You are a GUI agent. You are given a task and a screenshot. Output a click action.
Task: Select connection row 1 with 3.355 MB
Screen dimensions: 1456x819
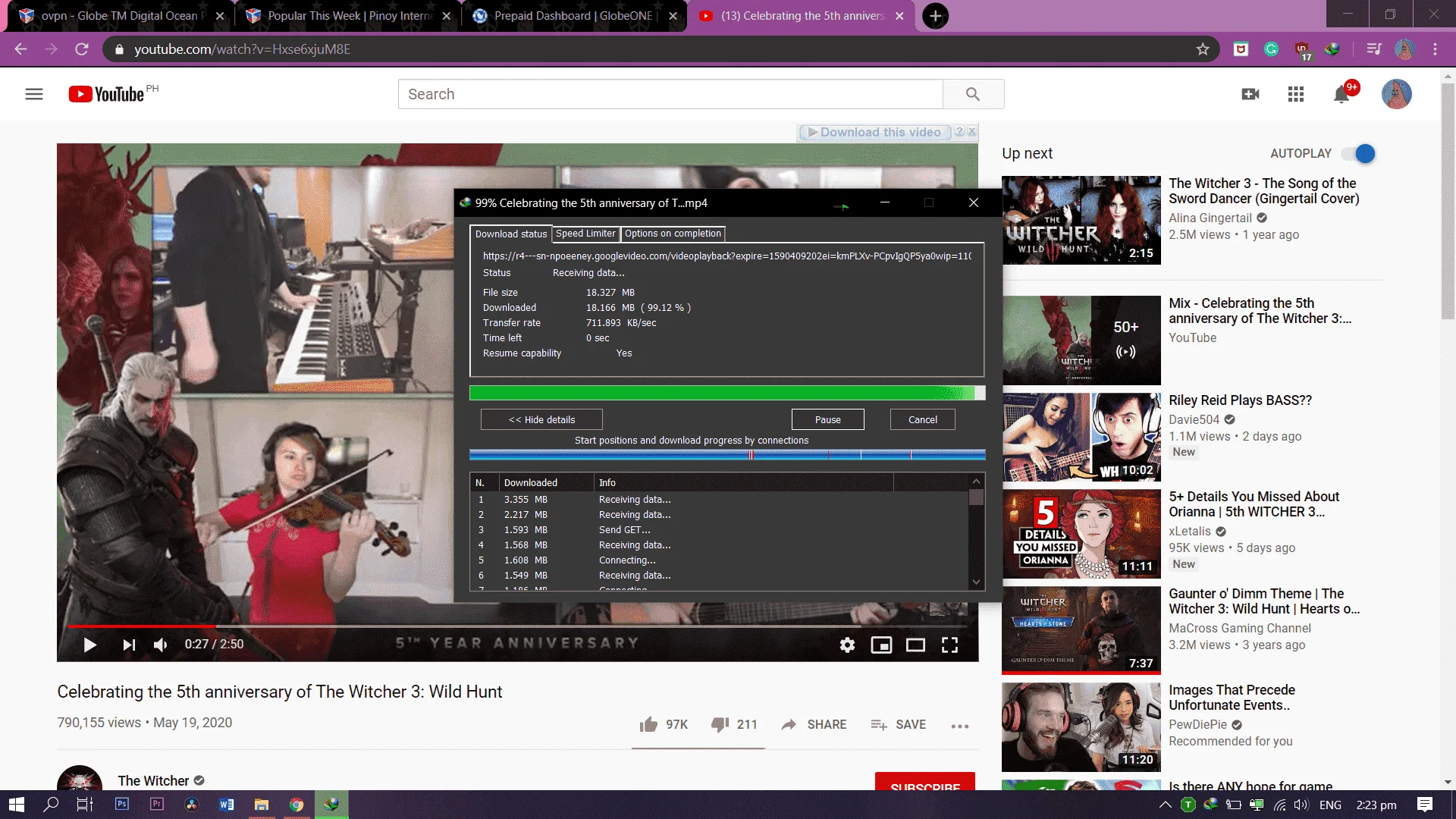pos(719,499)
